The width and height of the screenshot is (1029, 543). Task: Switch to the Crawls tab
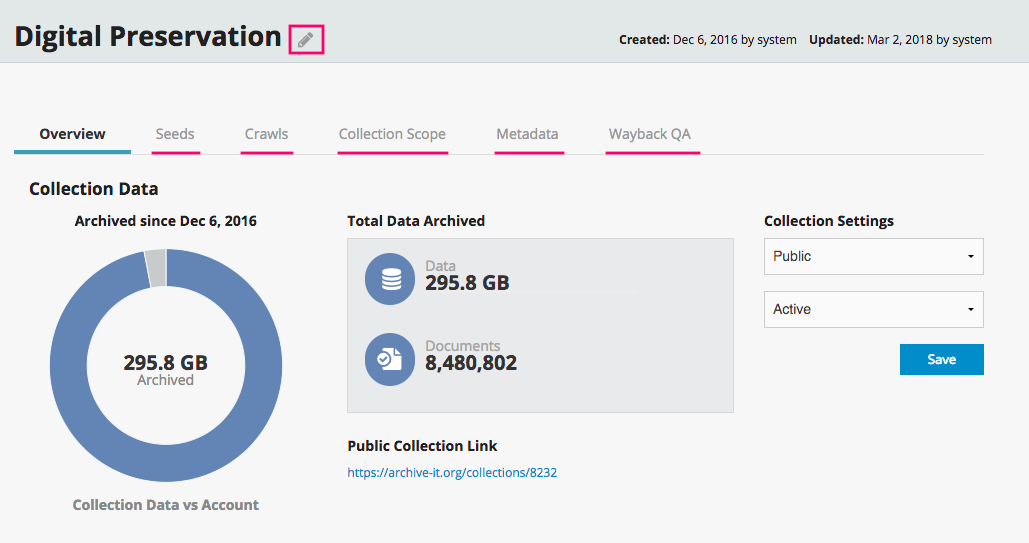(266, 134)
